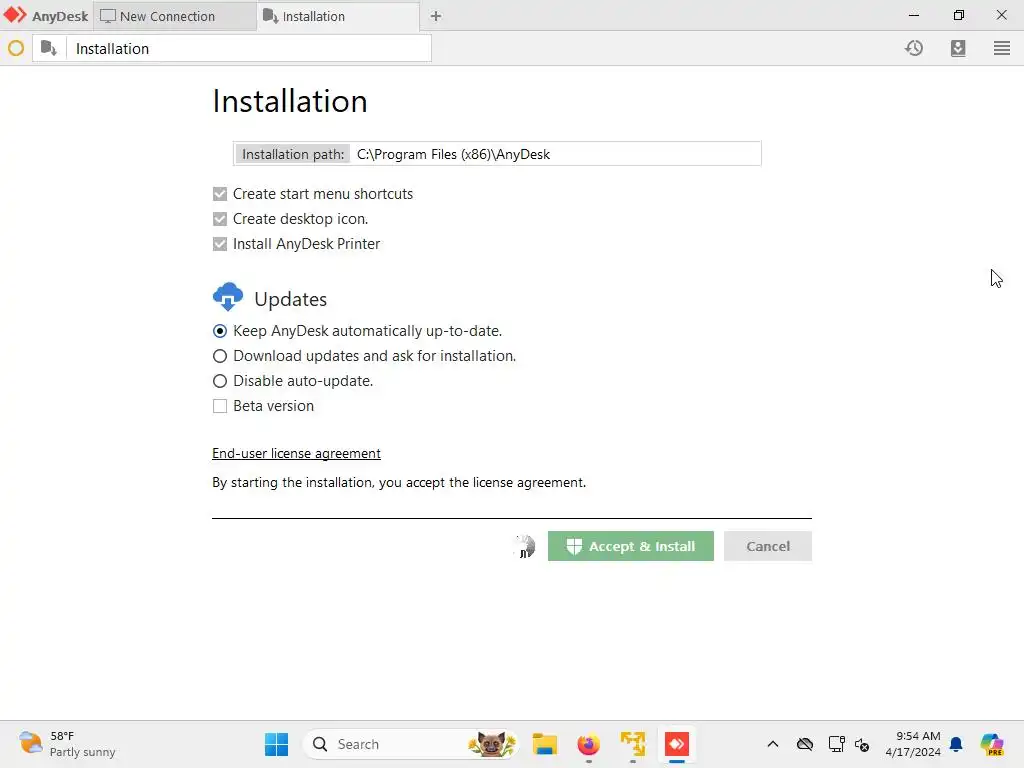
Task: Open weather widget showing 58°F
Action: pyautogui.click(x=67, y=744)
